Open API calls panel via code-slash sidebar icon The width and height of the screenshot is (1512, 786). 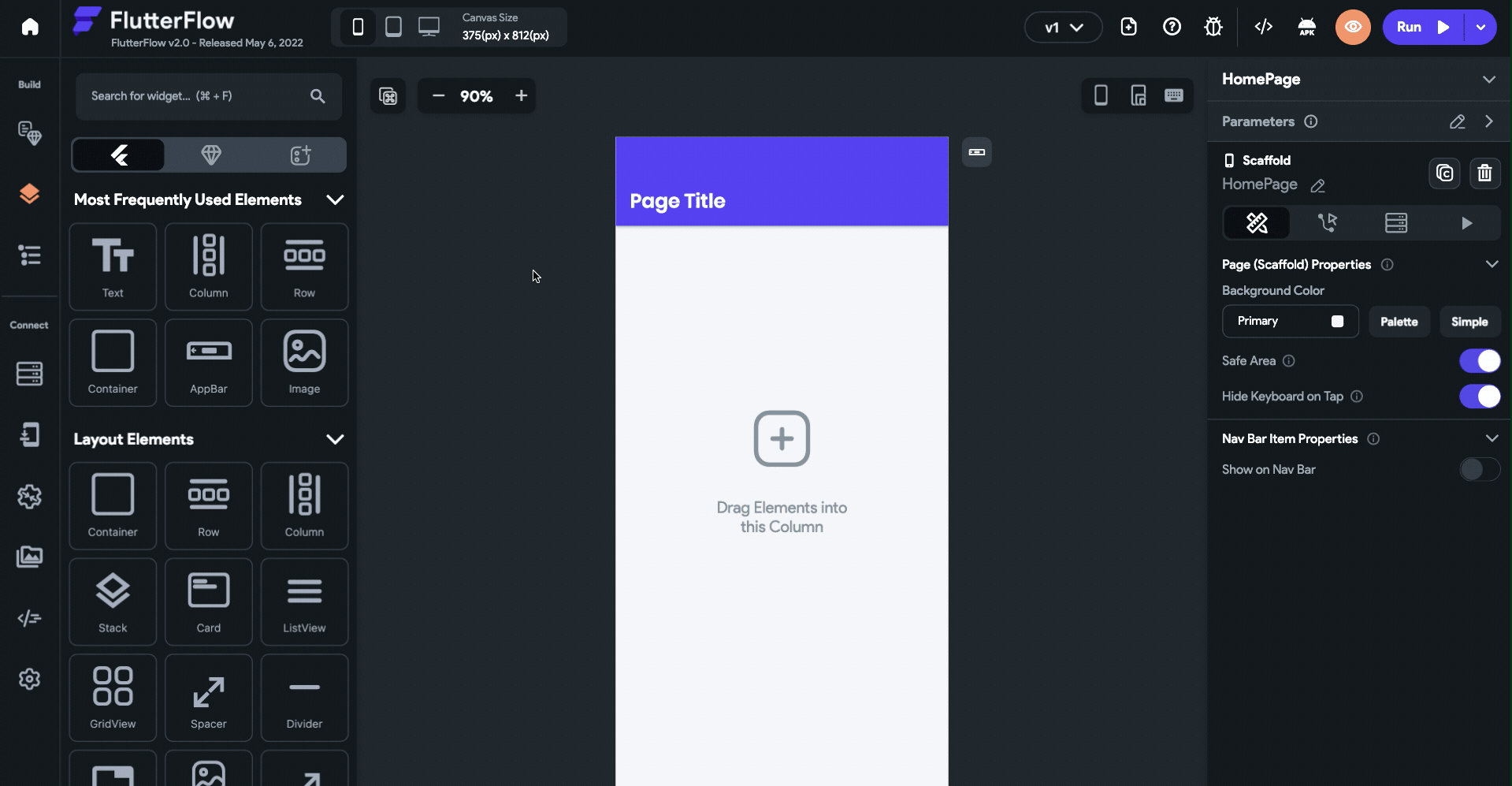(30, 618)
